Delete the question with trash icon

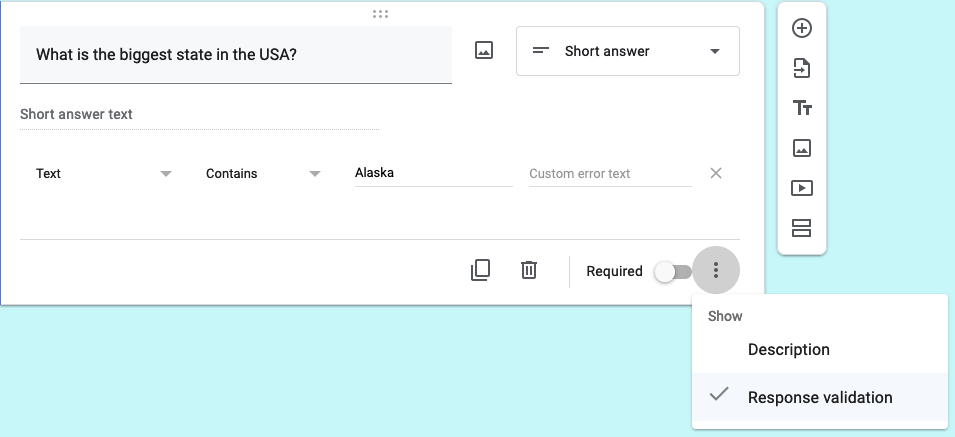(x=529, y=270)
